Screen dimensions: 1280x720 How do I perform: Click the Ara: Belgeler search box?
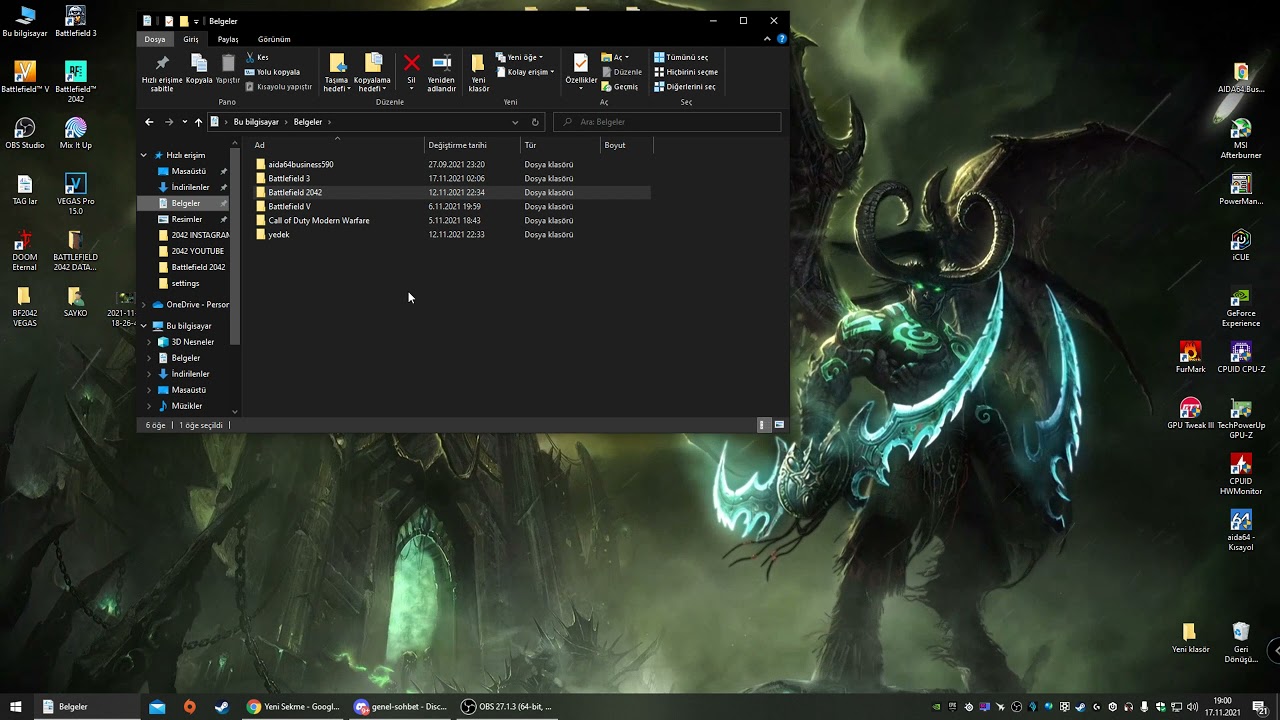pos(667,122)
